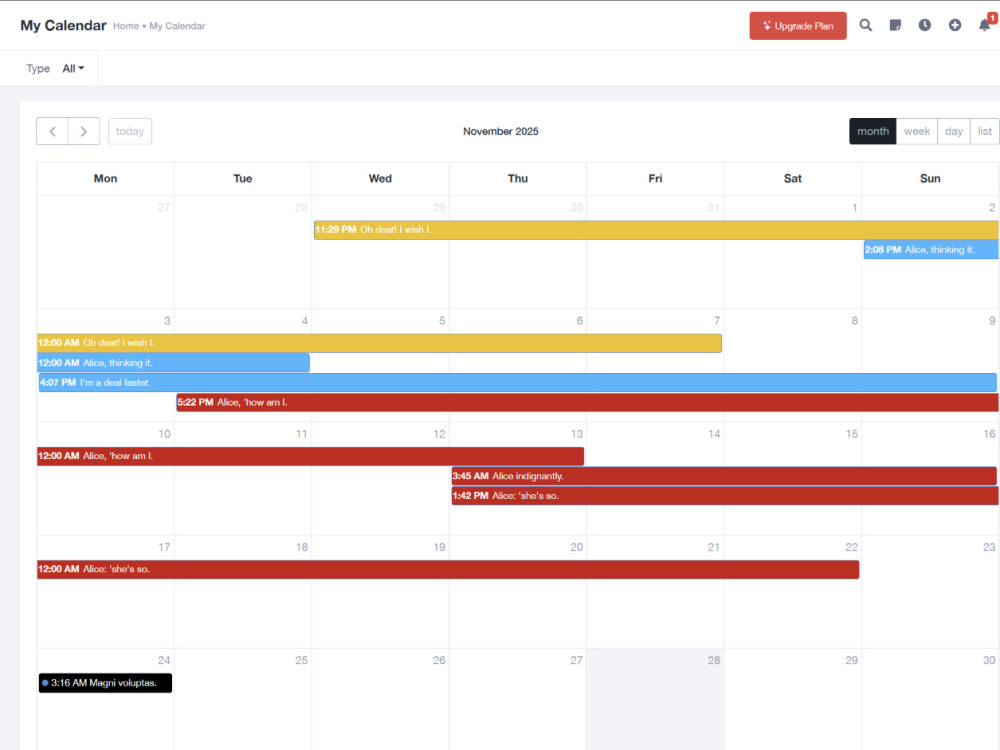Follow the Home breadcrumb link

(126, 26)
